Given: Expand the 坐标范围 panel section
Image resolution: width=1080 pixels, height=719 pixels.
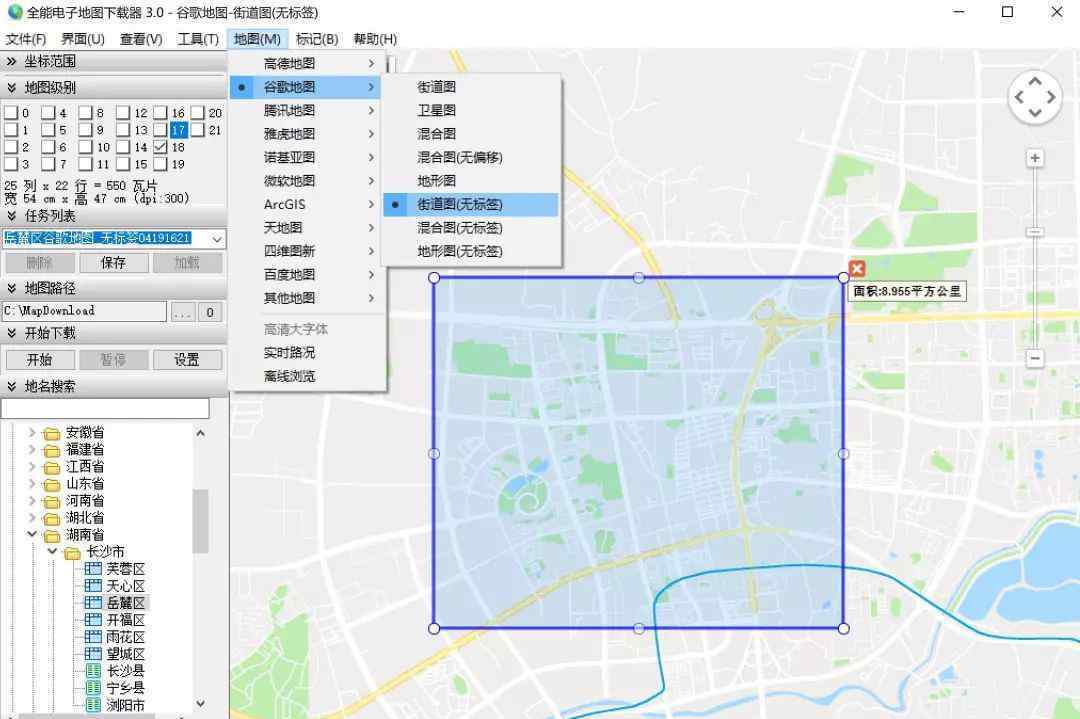Looking at the screenshot, I should tap(12, 61).
